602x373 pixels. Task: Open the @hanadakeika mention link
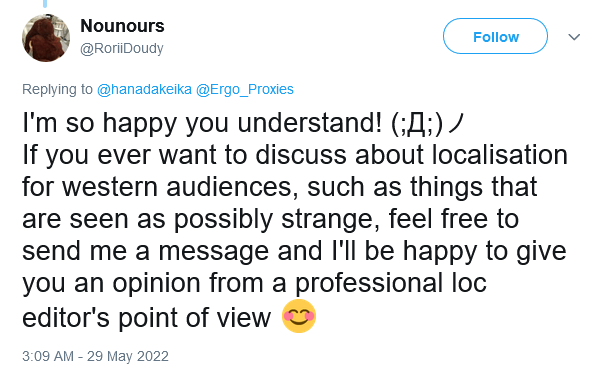click(144, 89)
